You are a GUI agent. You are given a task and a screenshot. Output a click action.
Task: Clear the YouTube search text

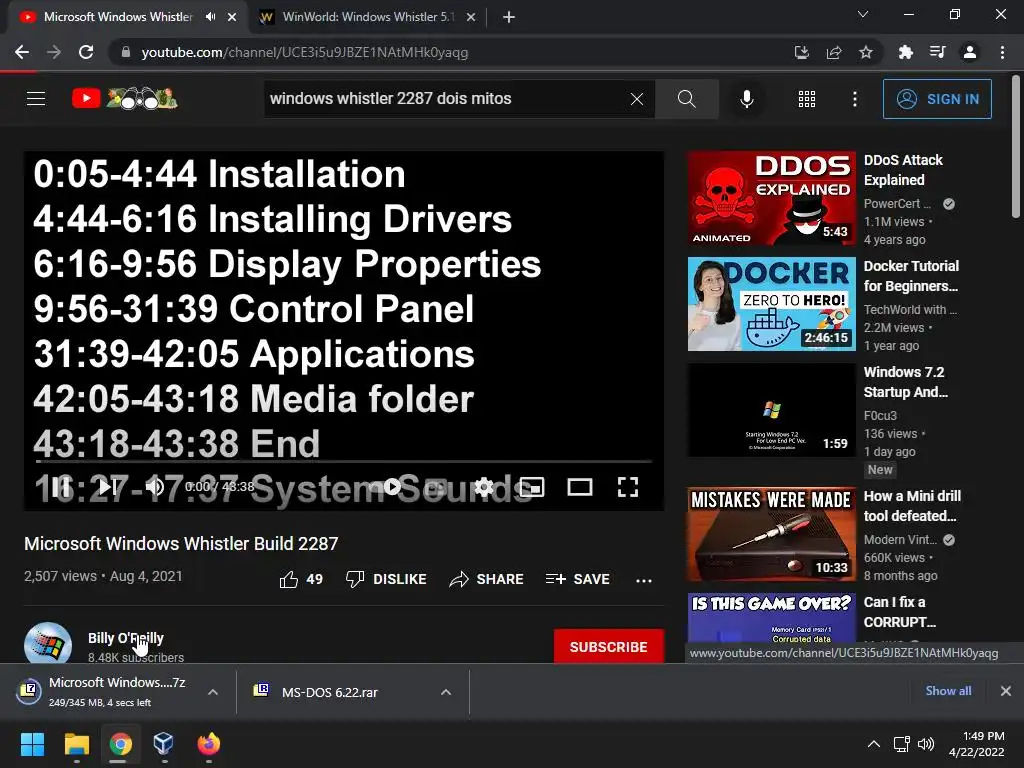[637, 99]
